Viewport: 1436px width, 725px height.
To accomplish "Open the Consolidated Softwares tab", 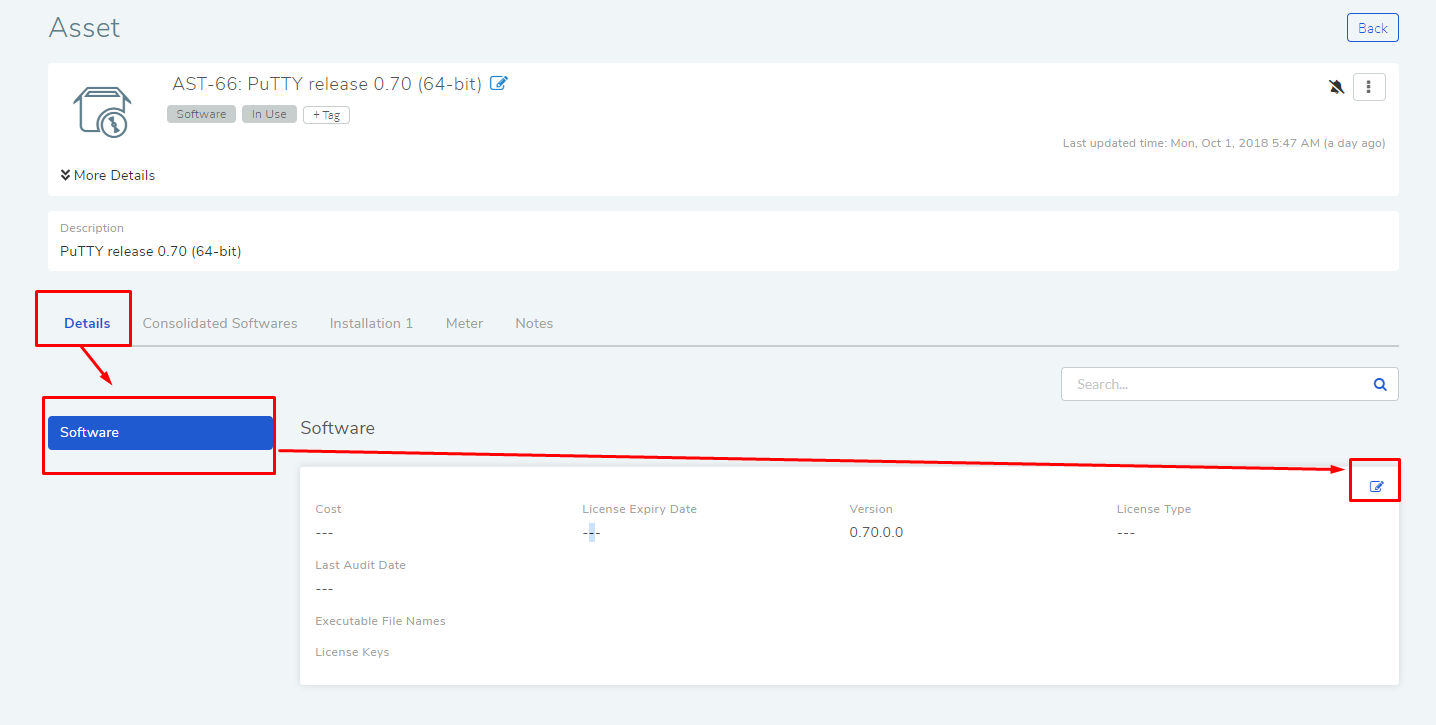I will click(220, 323).
